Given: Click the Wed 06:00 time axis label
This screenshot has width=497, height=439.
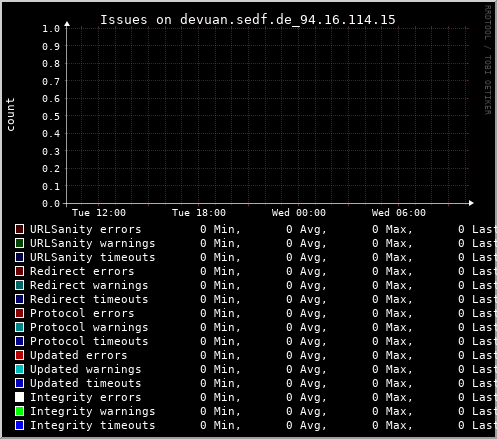Looking at the screenshot, I should (399, 213).
